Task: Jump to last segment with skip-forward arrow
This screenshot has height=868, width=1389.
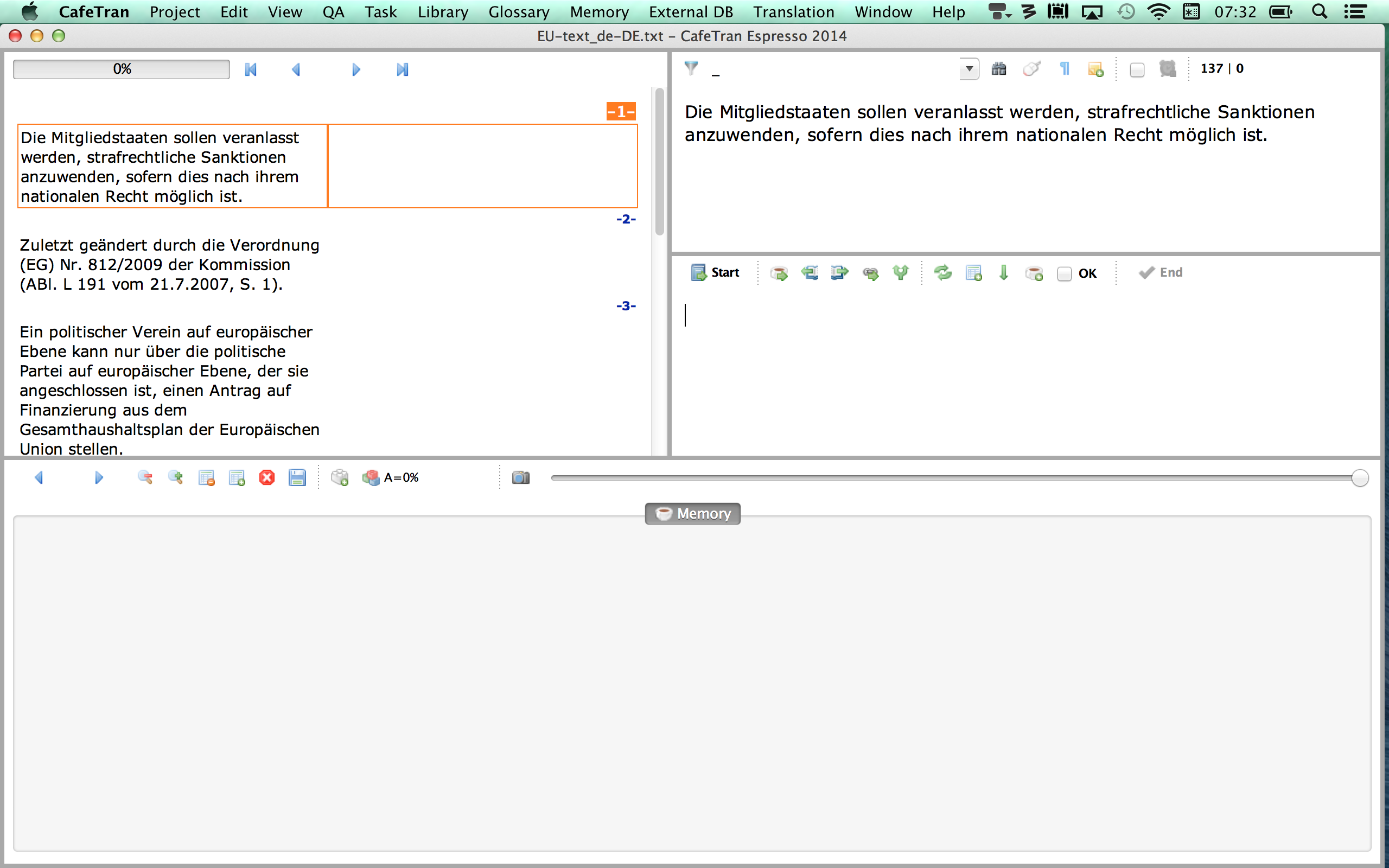Action: pyautogui.click(x=403, y=69)
